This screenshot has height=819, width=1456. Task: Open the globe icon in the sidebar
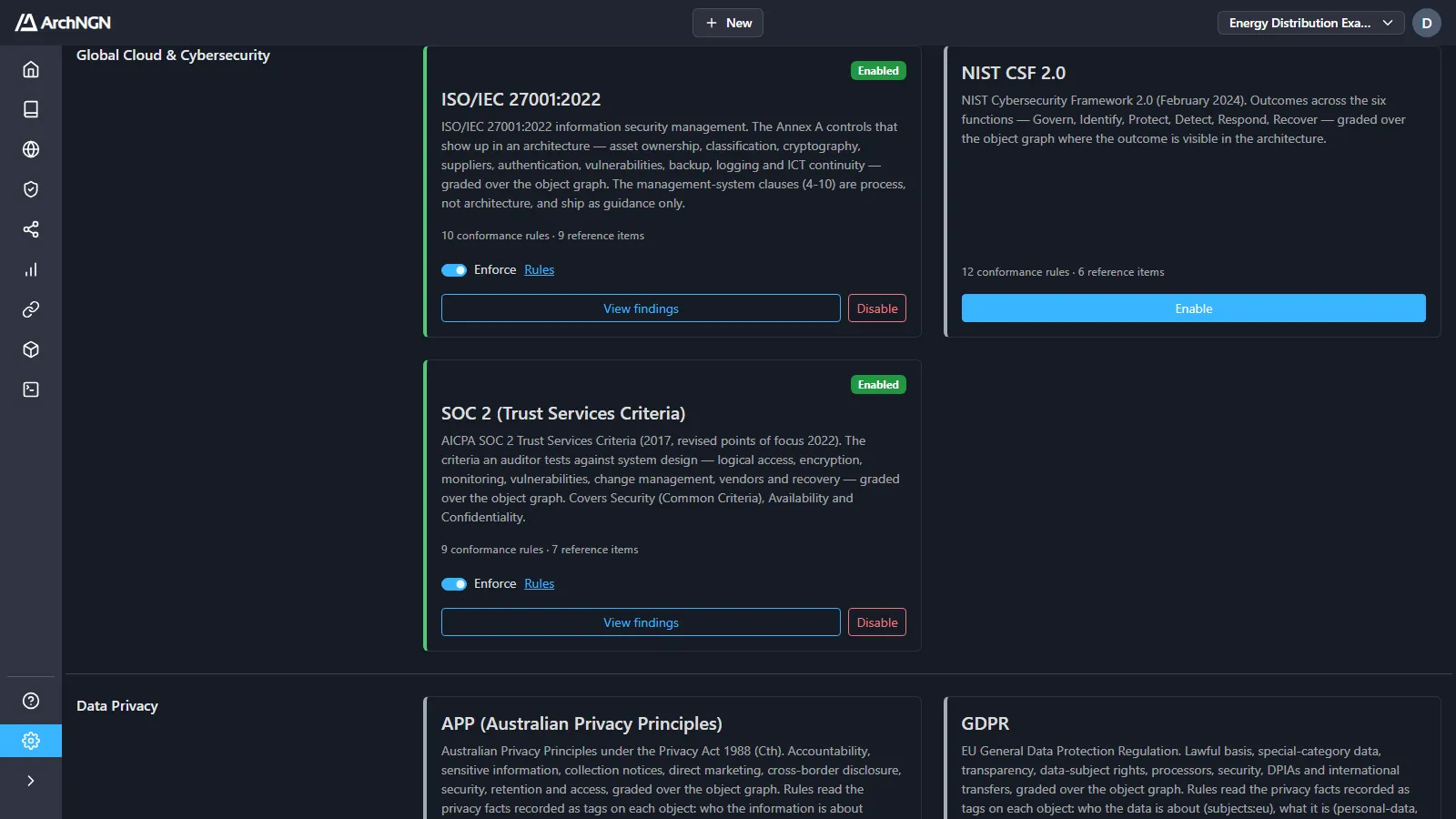pyautogui.click(x=31, y=149)
